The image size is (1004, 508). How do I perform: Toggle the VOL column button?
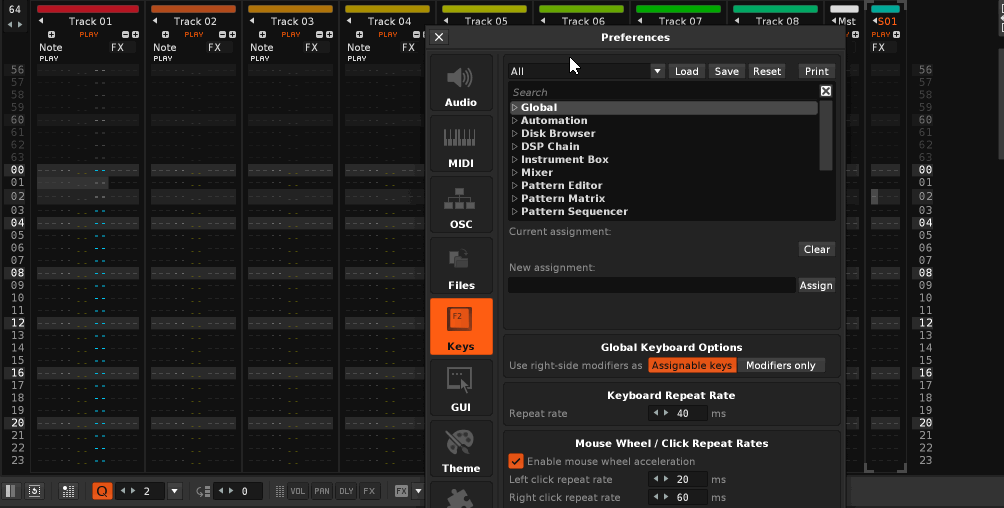(x=298, y=491)
